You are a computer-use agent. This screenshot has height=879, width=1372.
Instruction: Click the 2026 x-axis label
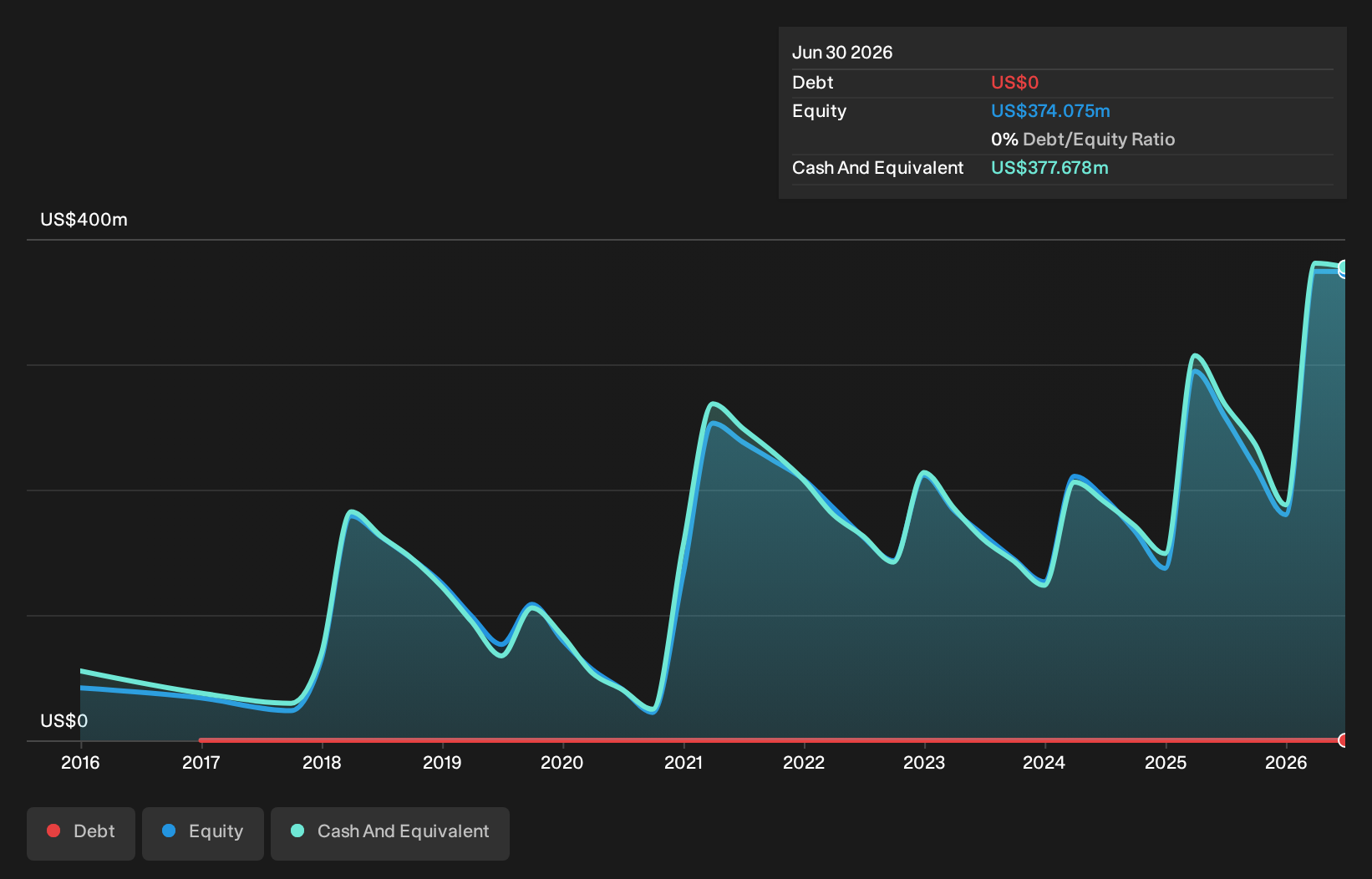click(x=1286, y=762)
